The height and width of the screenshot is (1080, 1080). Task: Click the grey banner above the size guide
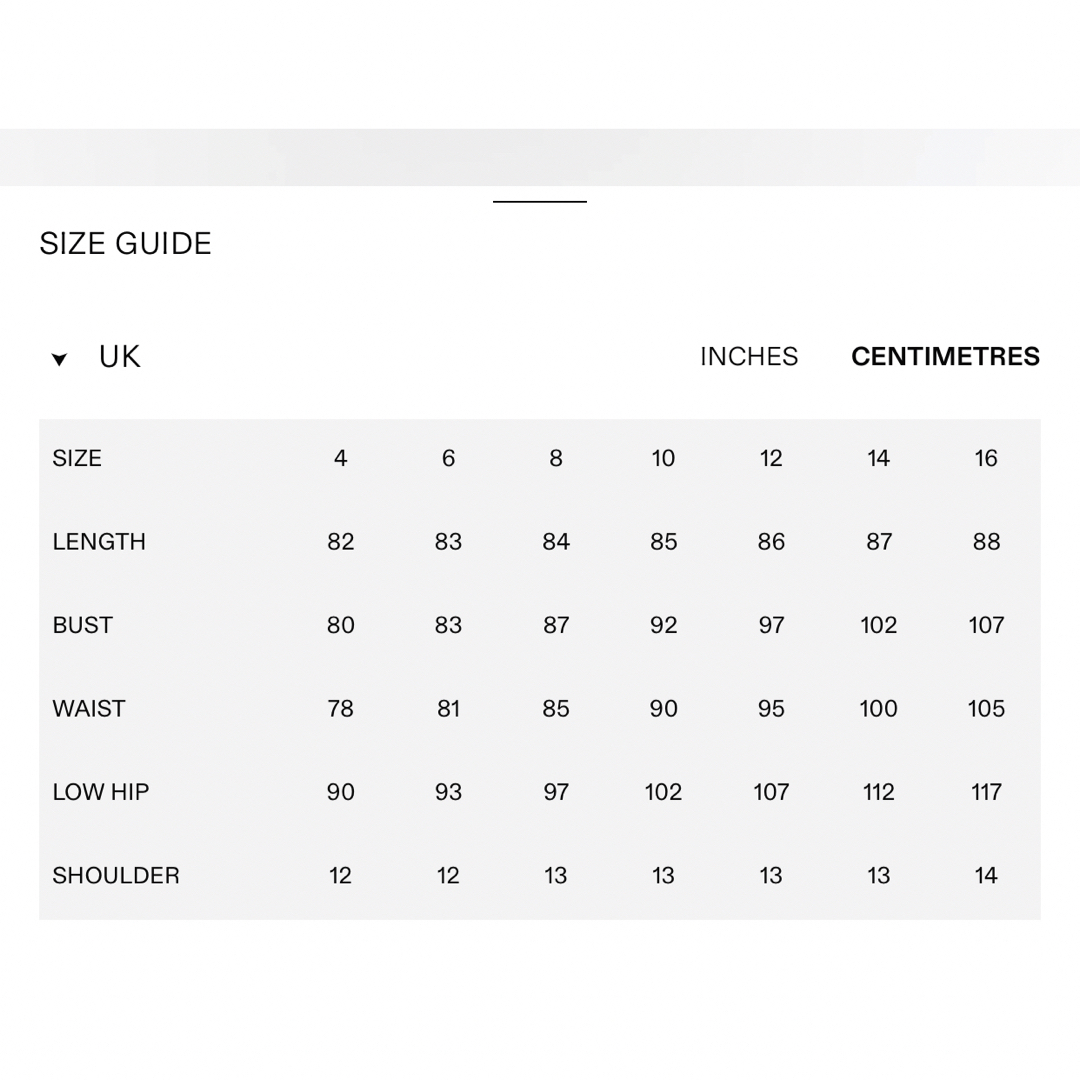[540, 157]
